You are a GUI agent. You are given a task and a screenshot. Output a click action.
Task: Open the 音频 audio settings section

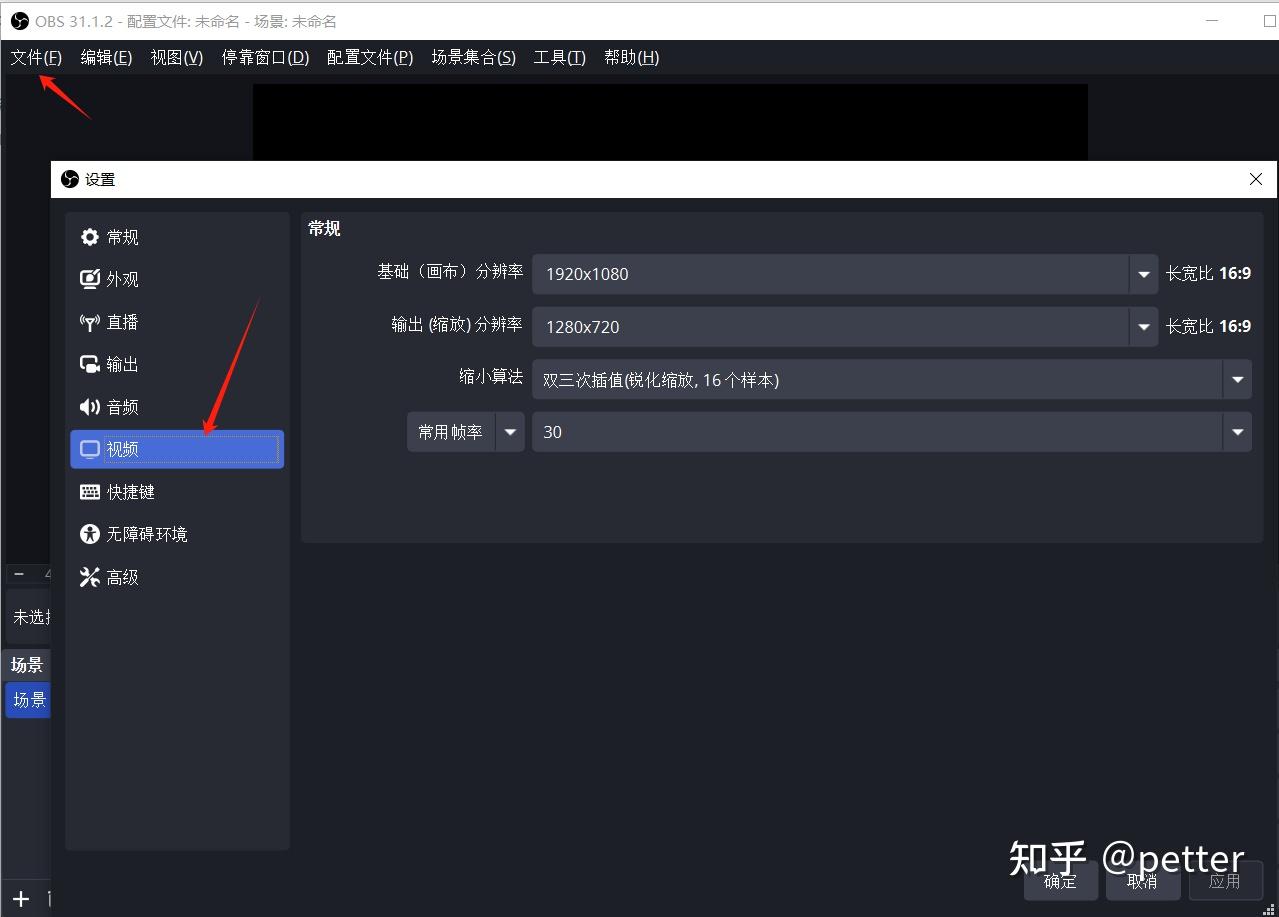click(122, 406)
